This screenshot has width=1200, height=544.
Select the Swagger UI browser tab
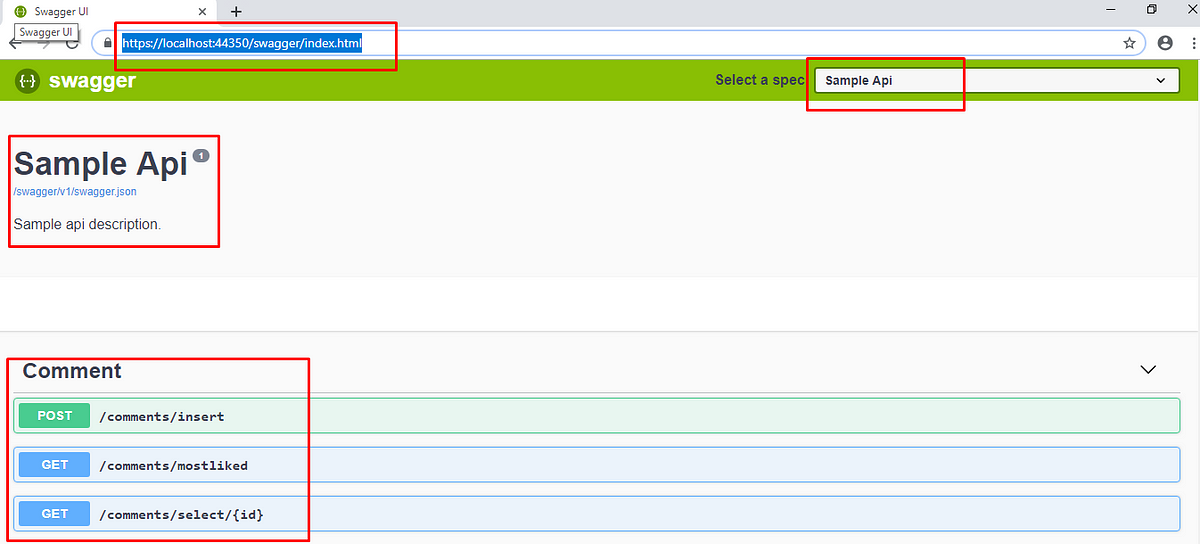(110, 12)
